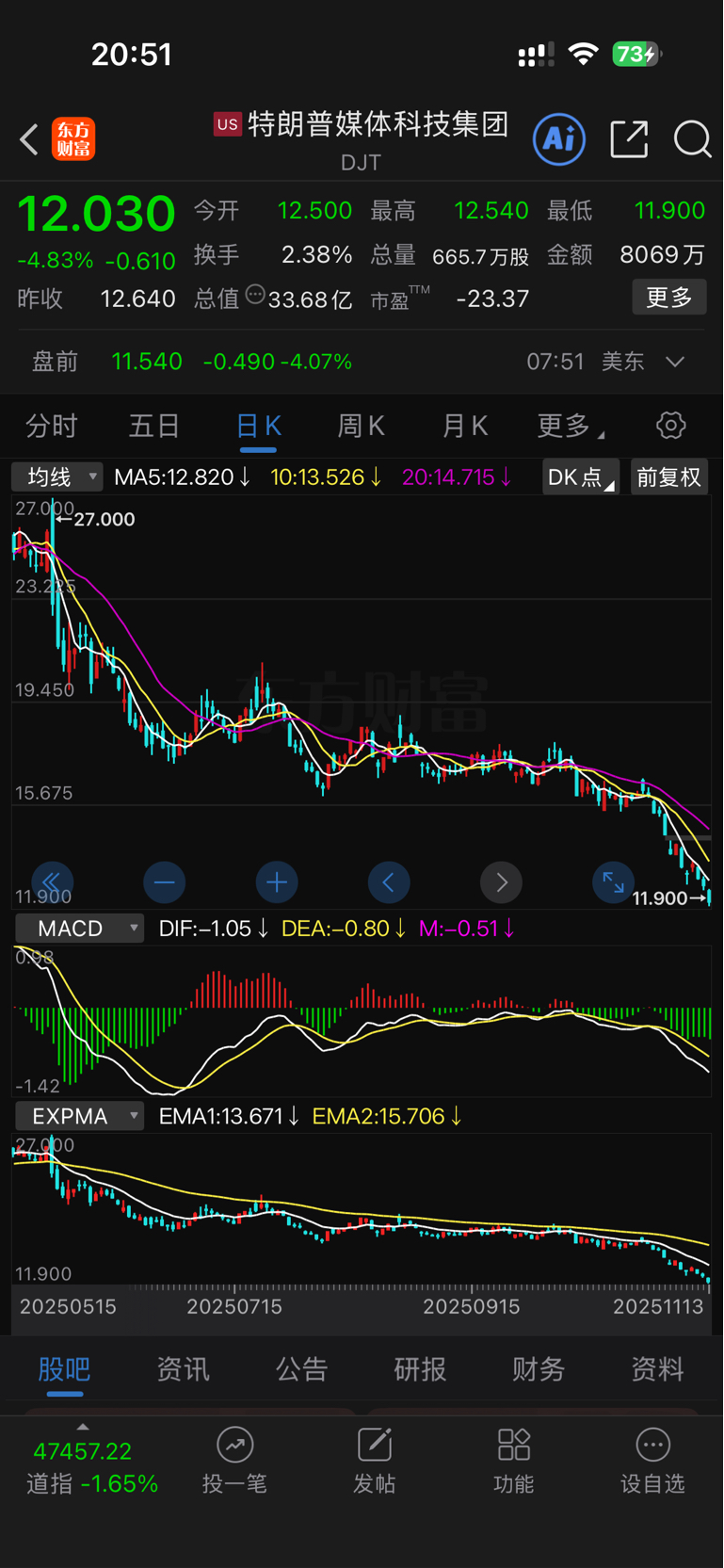Tap the 20250915 date marker

point(472,1307)
